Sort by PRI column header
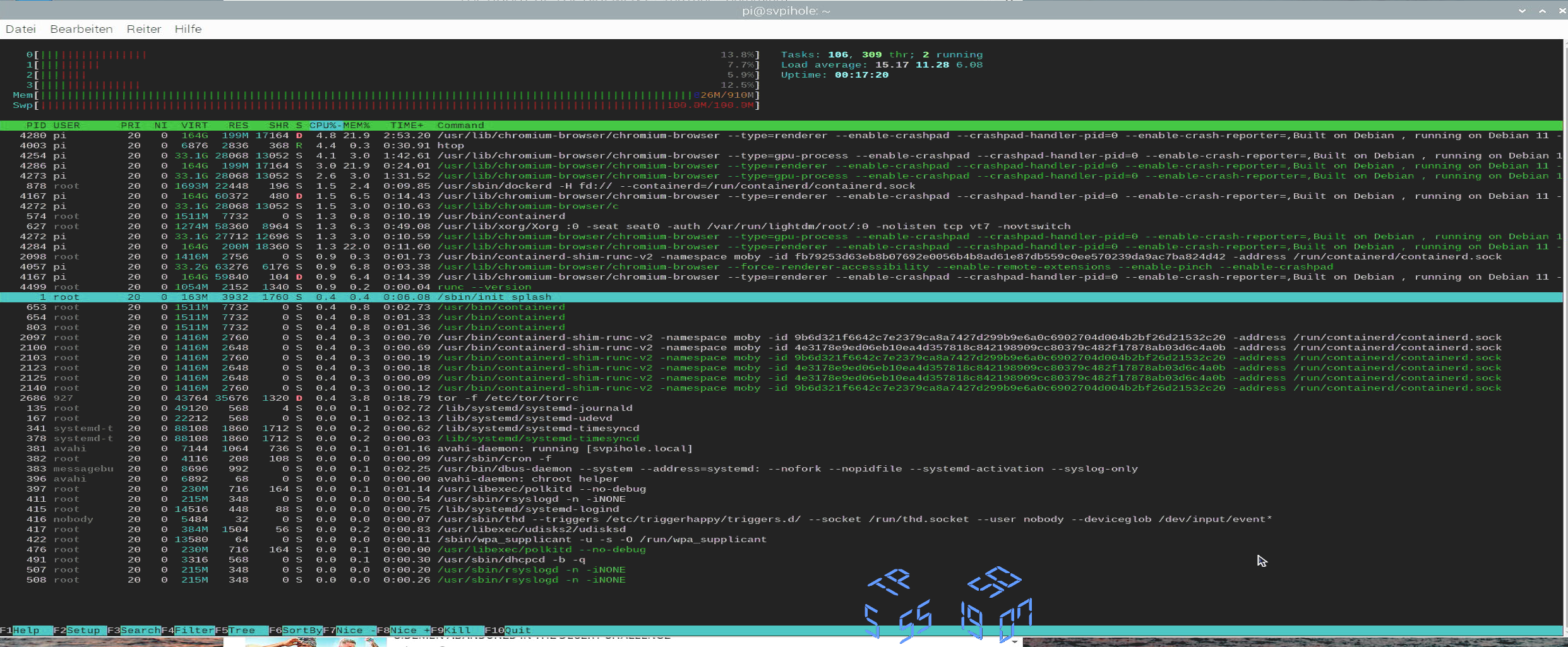 pos(130,125)
